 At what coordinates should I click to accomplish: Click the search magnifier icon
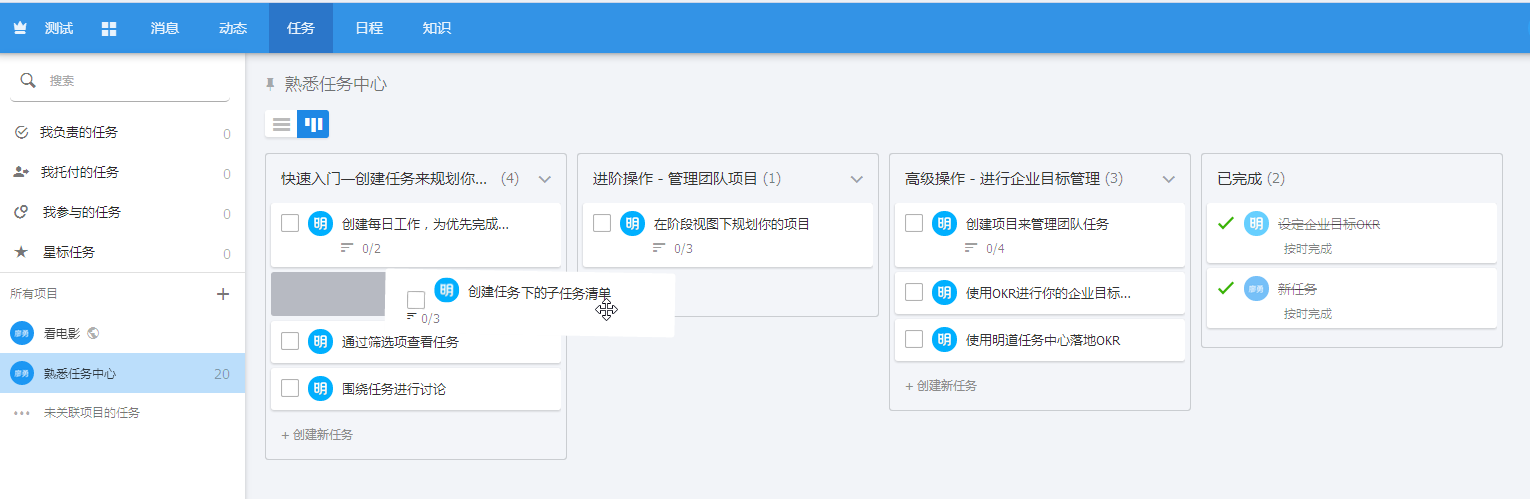[x=28, y=80]
